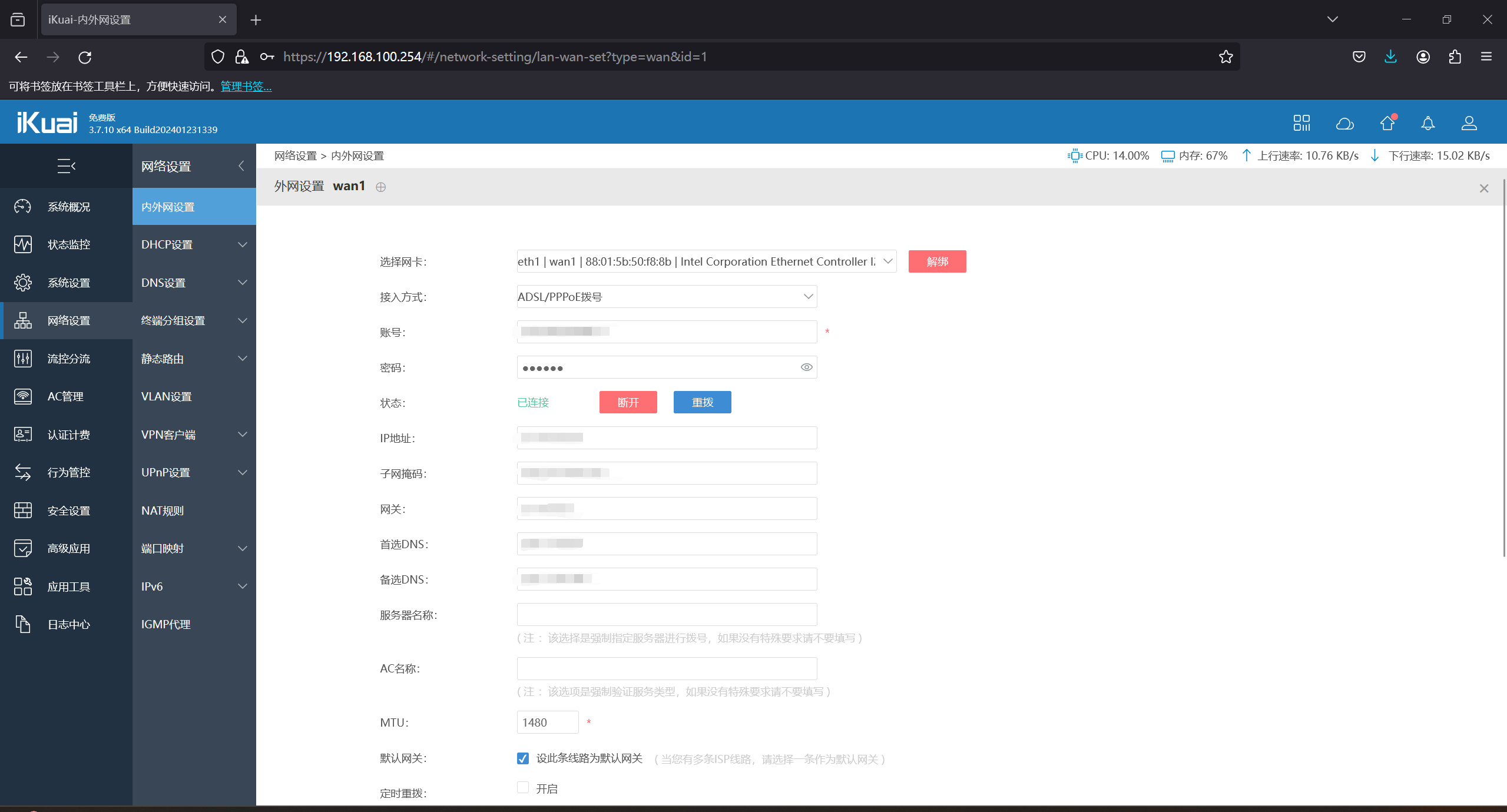Open the cloud management icon in header
The width and height of the screenshot is (1507, 812).
coord(1344,123)
